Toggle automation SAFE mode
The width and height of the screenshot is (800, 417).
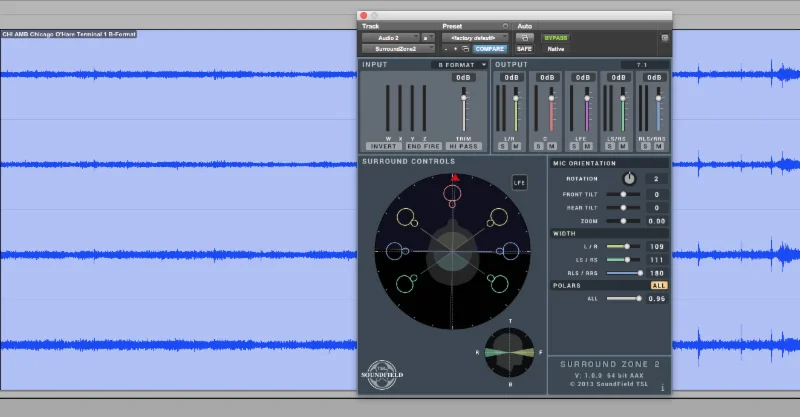tap(524, 49)
